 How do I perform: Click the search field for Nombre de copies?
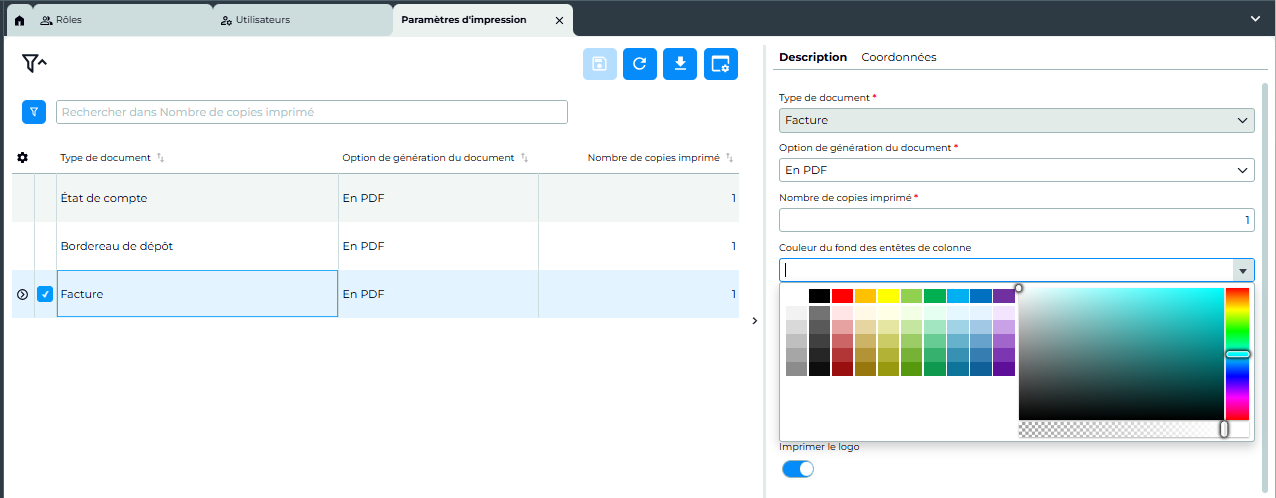click(x=312, y=112)
